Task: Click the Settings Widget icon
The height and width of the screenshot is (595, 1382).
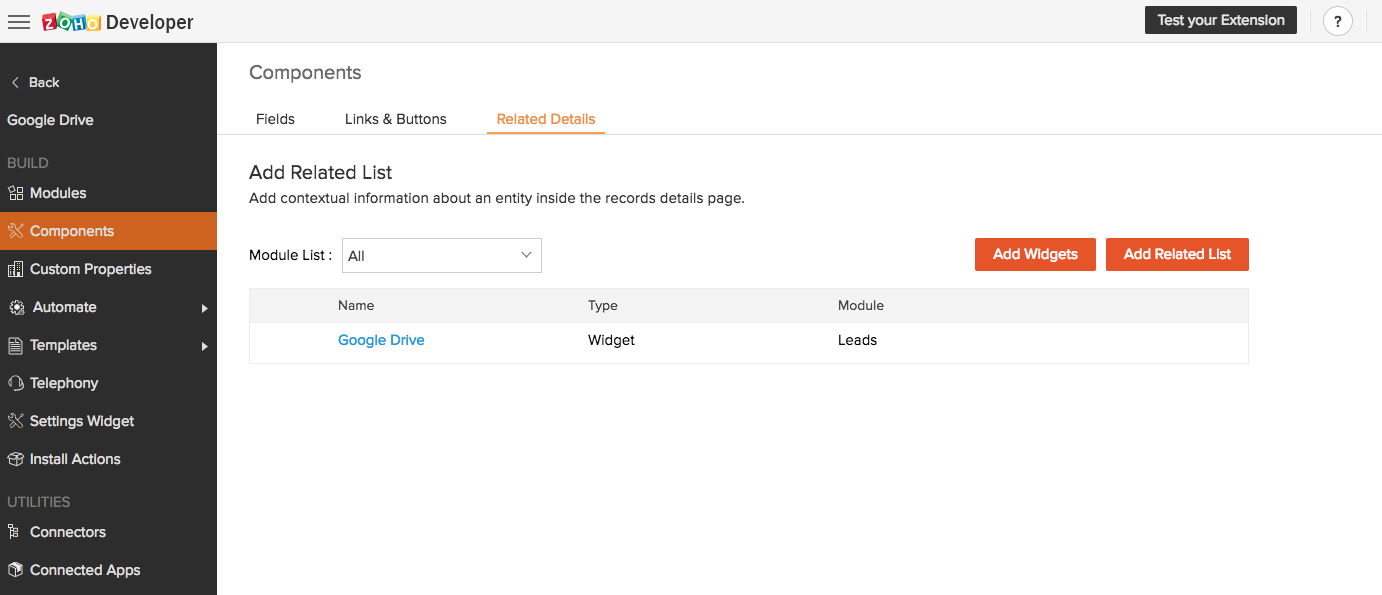Action: point(15,421)
